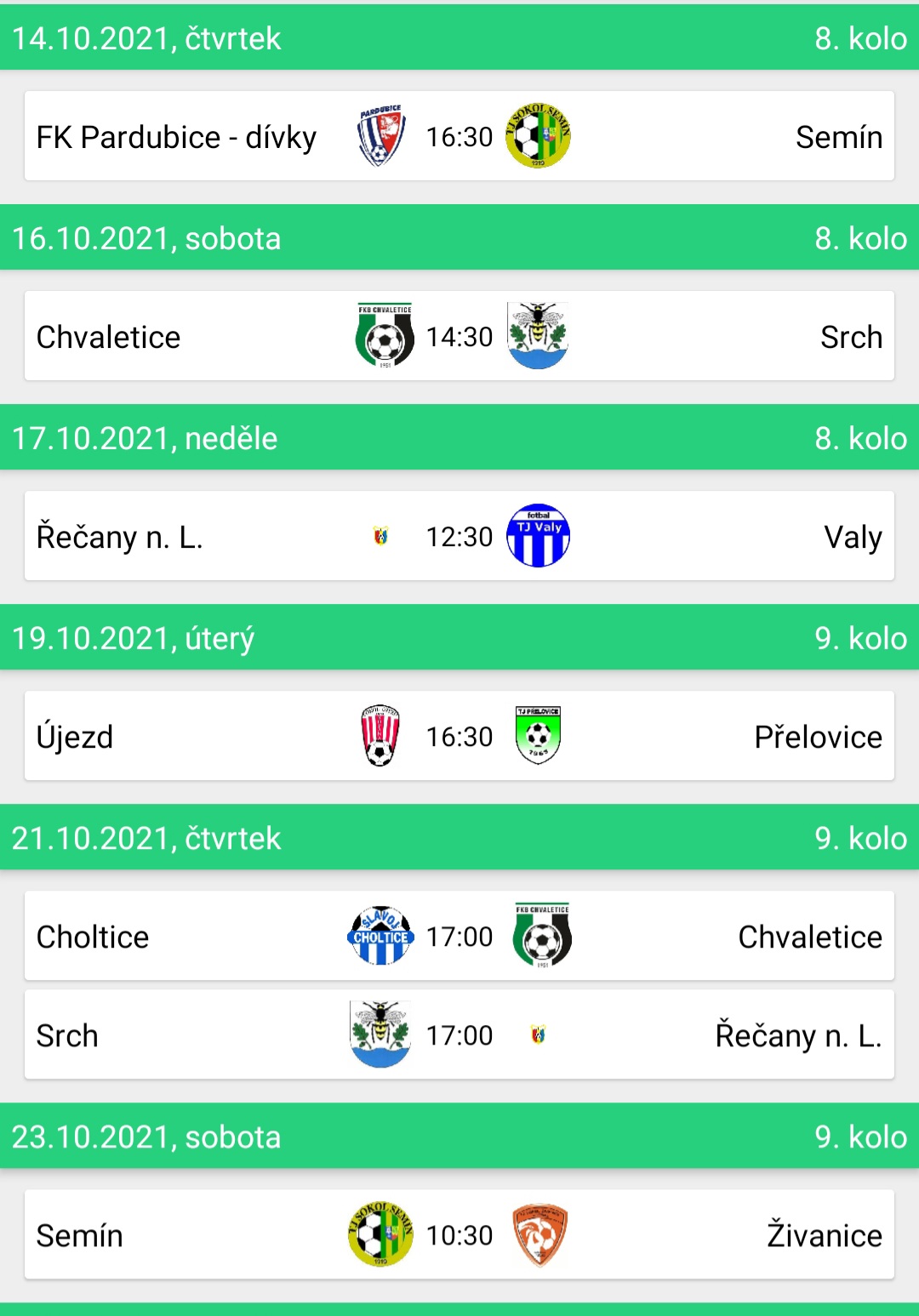Tap the Živanice orange shield crest

pos(539,1235)
